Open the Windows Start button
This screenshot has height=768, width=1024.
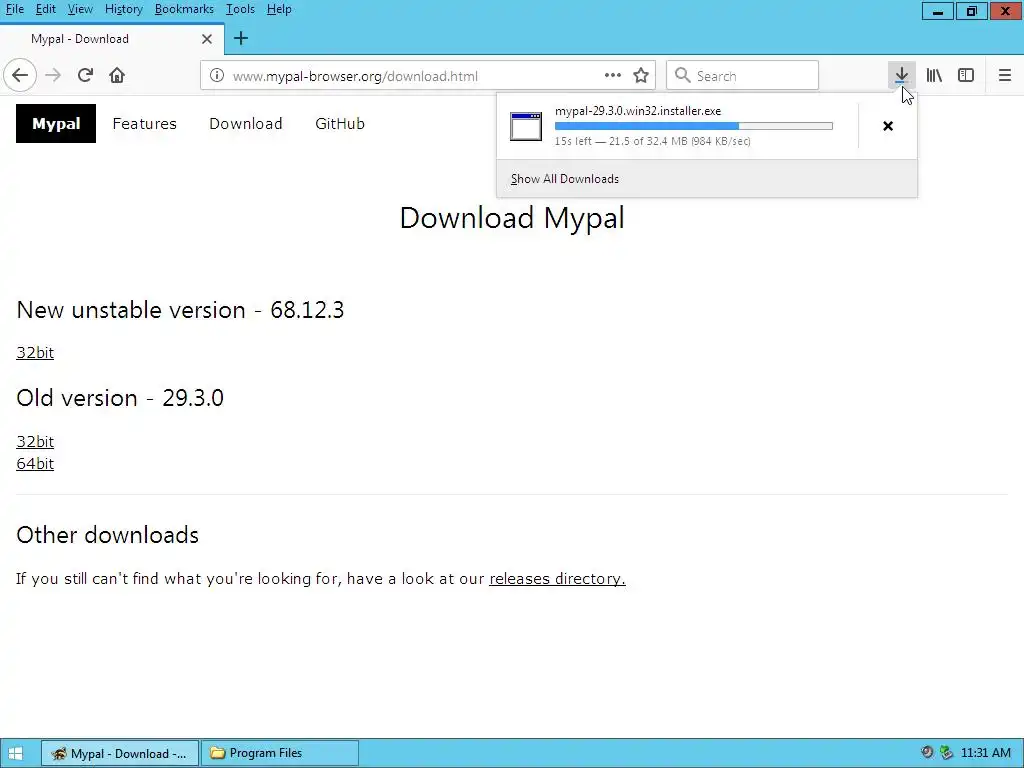pyautogui.click(x=16, y=753)
